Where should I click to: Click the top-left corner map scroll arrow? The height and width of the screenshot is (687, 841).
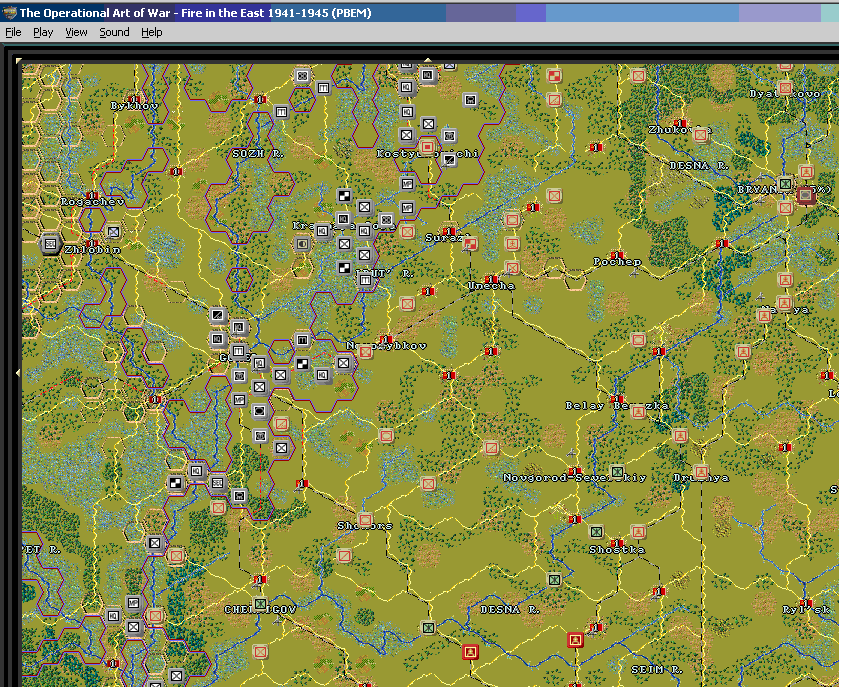[19, 61]
